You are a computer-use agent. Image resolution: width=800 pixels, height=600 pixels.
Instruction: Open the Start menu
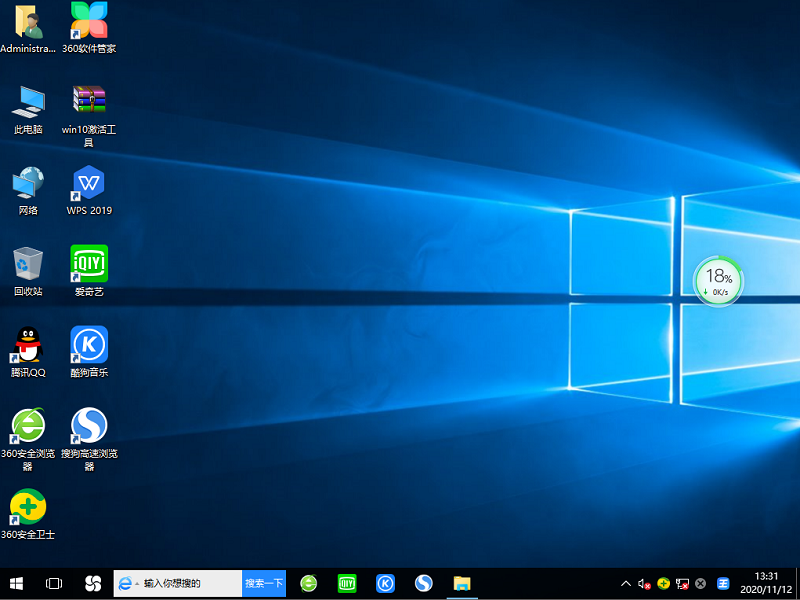coord(14,583)
